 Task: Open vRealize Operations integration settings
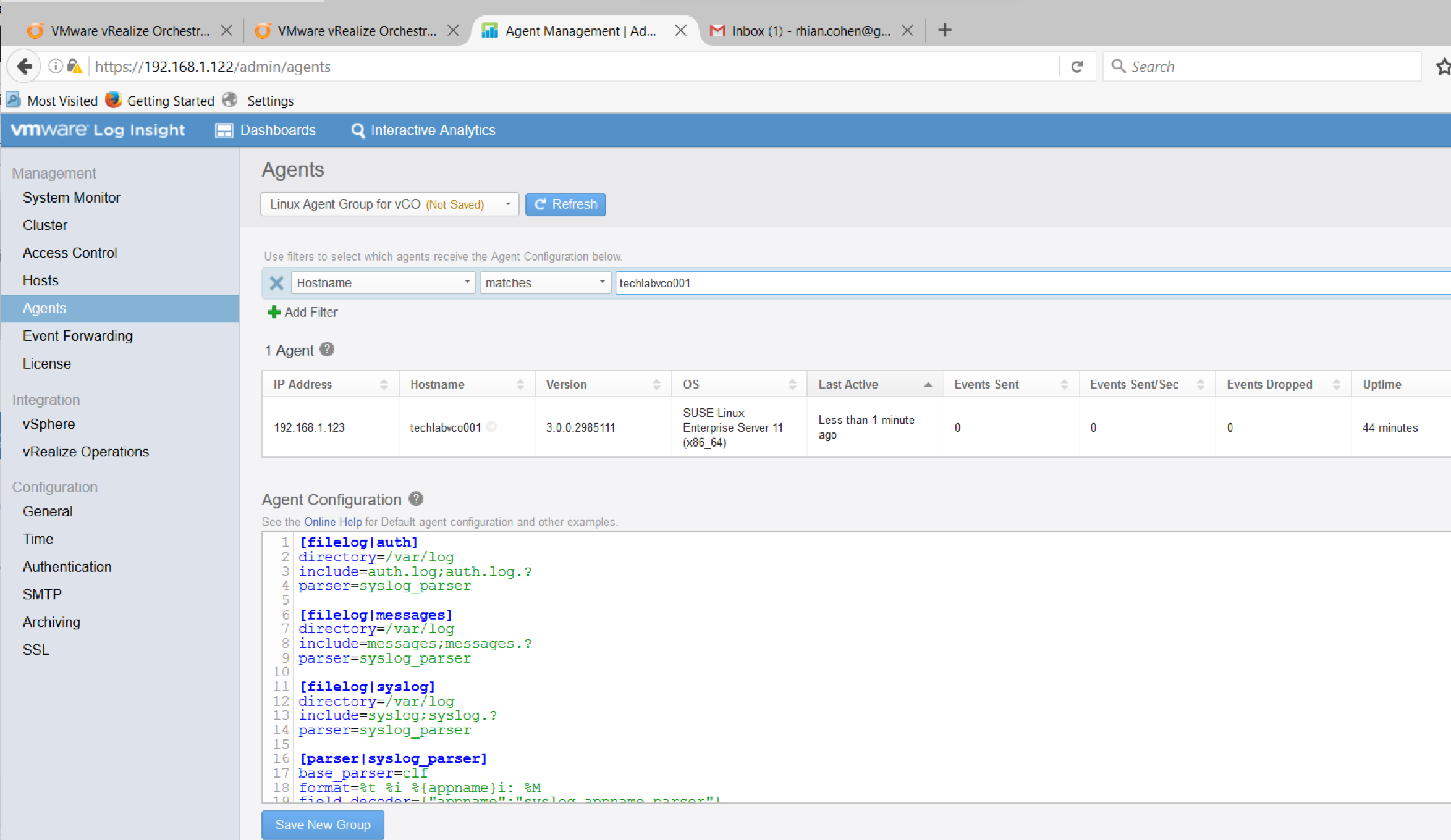[86, 452]
